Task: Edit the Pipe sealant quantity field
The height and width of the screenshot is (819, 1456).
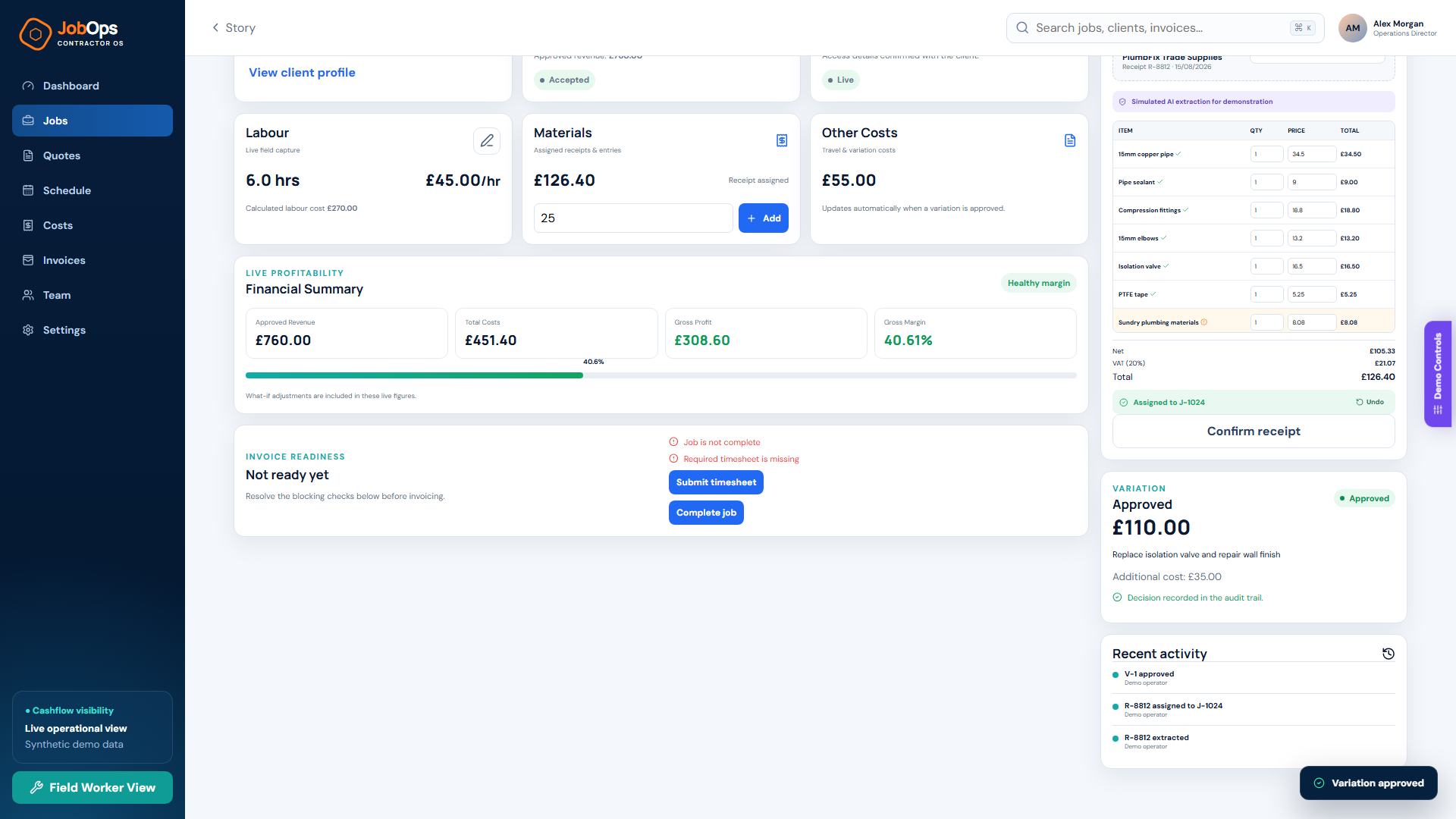Action: pyautogui.click(x=1266, y=182)
